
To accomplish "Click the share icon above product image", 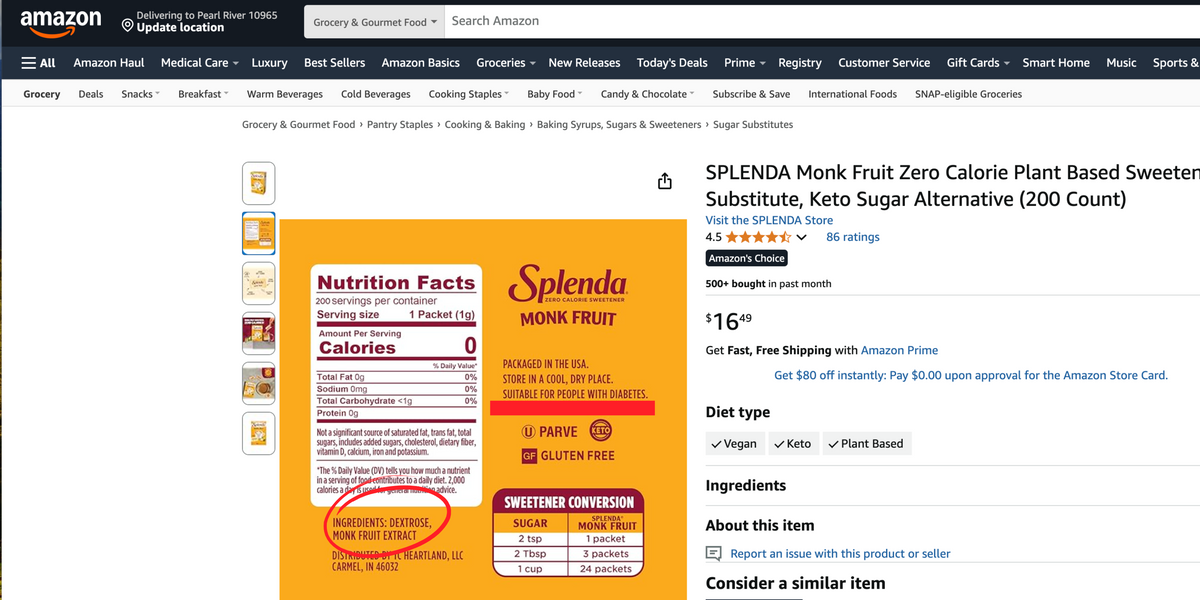I will click(x=665, y=181).
